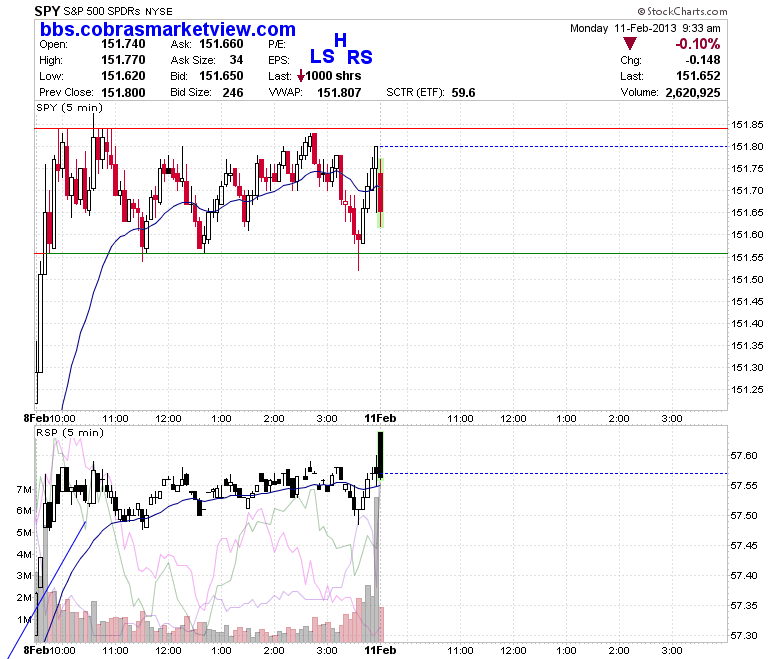Click the Volume value 2,620,925
The width and height of the screenshot is (780, 659).
(x=692, y=93)
